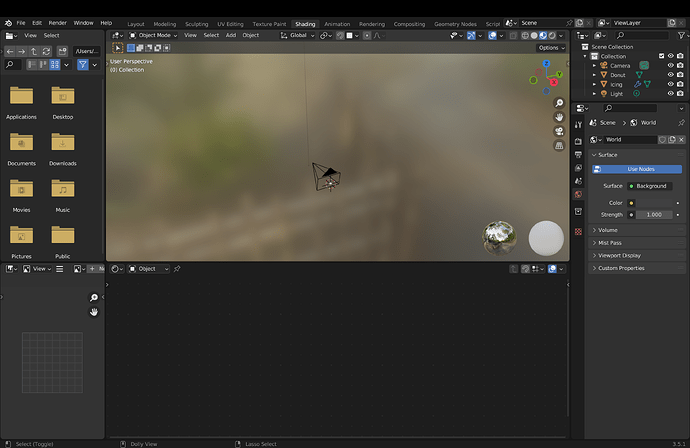This screenshot has width=690, height=448.
Task: Expand the Volume panel
Action: [x=637, y=230]
